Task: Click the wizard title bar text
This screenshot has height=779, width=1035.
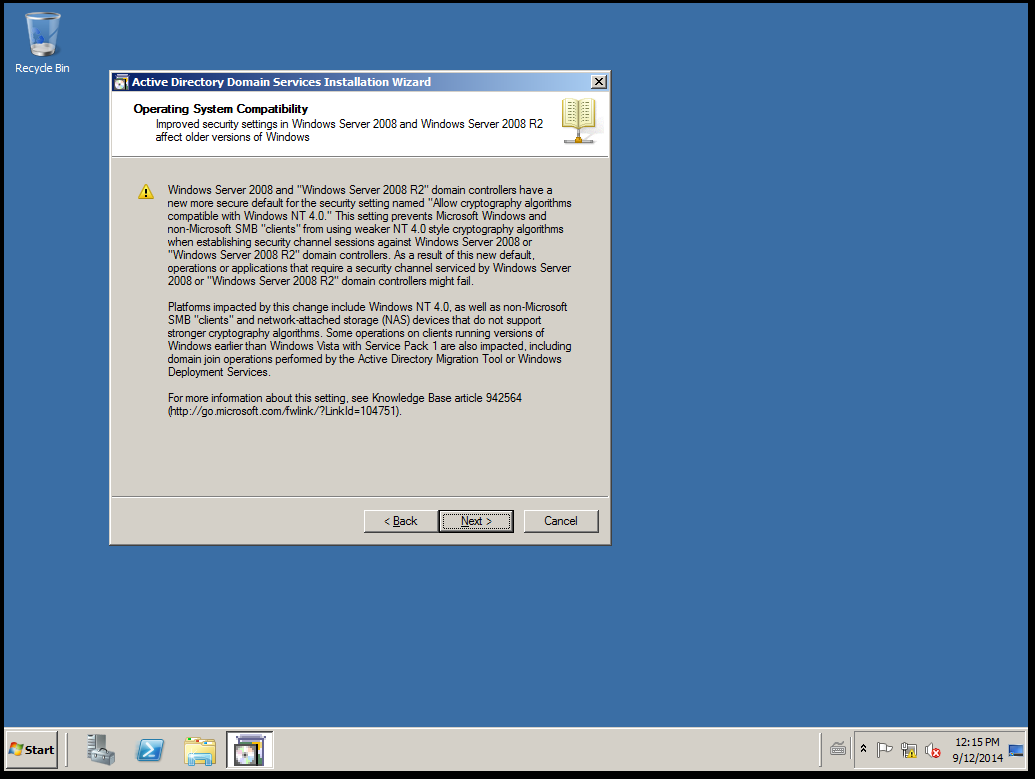Action: pos(281,82)
